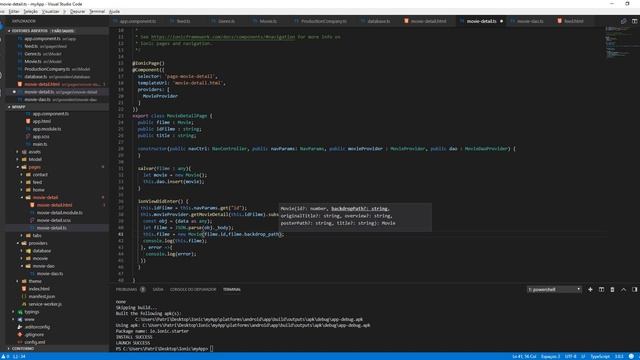
Task: Collapse the pages folder
Action: tap(18, 167)
